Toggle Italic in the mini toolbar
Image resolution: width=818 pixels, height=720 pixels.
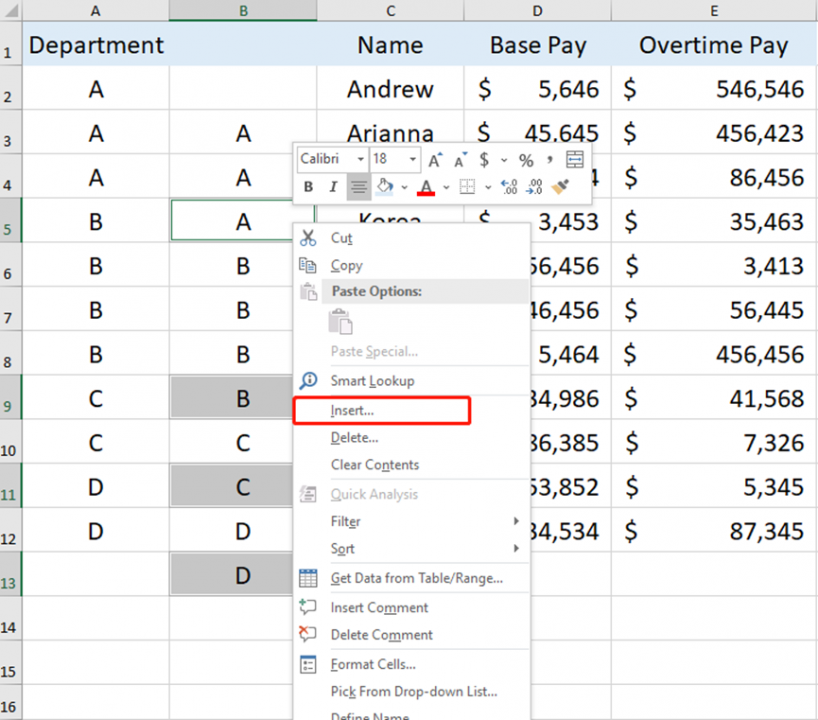coord(333,187)
